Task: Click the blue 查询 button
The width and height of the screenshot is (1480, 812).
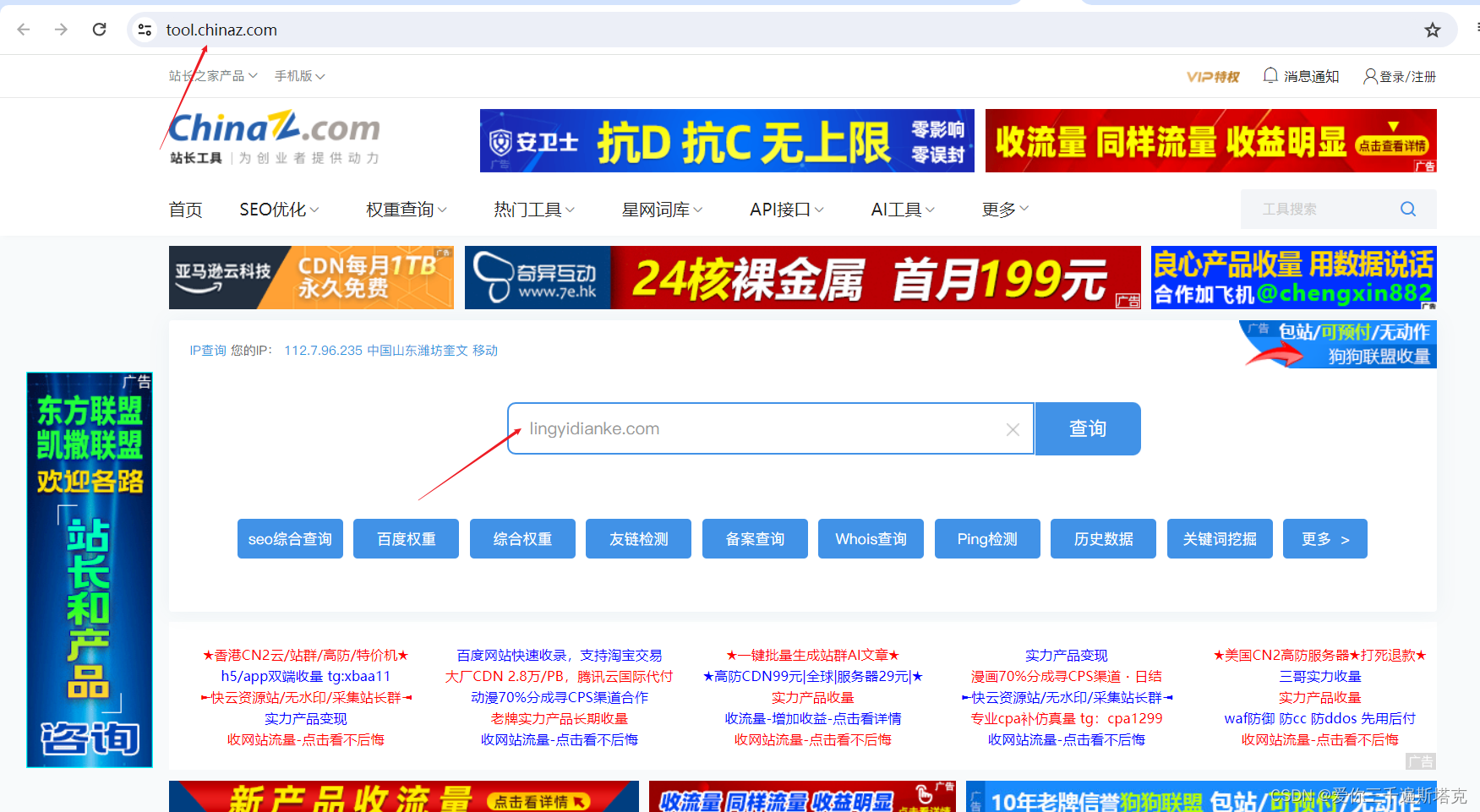Action: 1087,428
